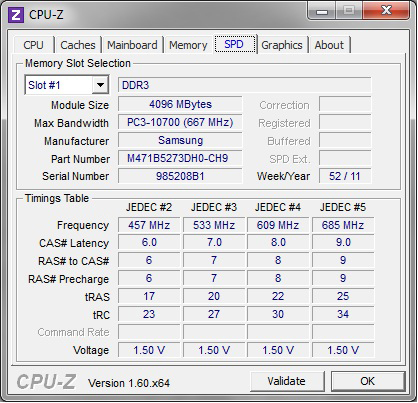Click the empty JEDEC #2 Command Rate cell
Image resolution: width=418 pixels, height=403 pixels.
tap(149, 332)
